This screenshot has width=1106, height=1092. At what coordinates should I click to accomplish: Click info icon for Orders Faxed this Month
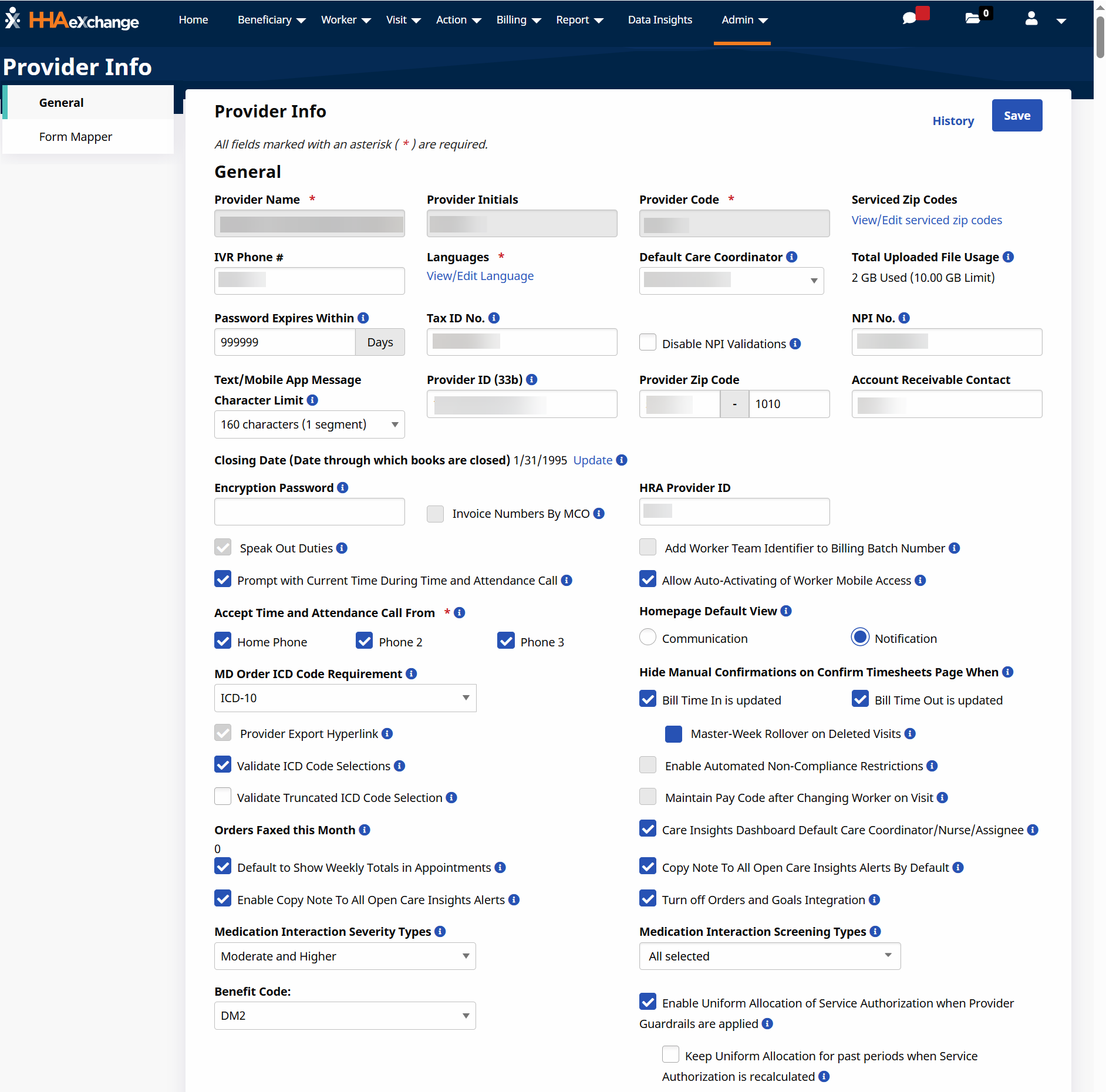click(365, 830)
